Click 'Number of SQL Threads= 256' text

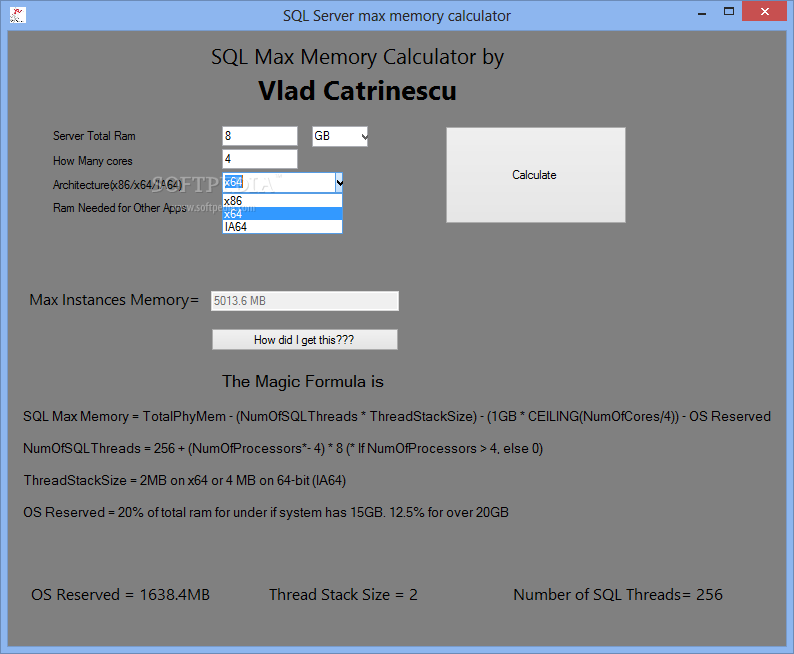tap(618, 594)
